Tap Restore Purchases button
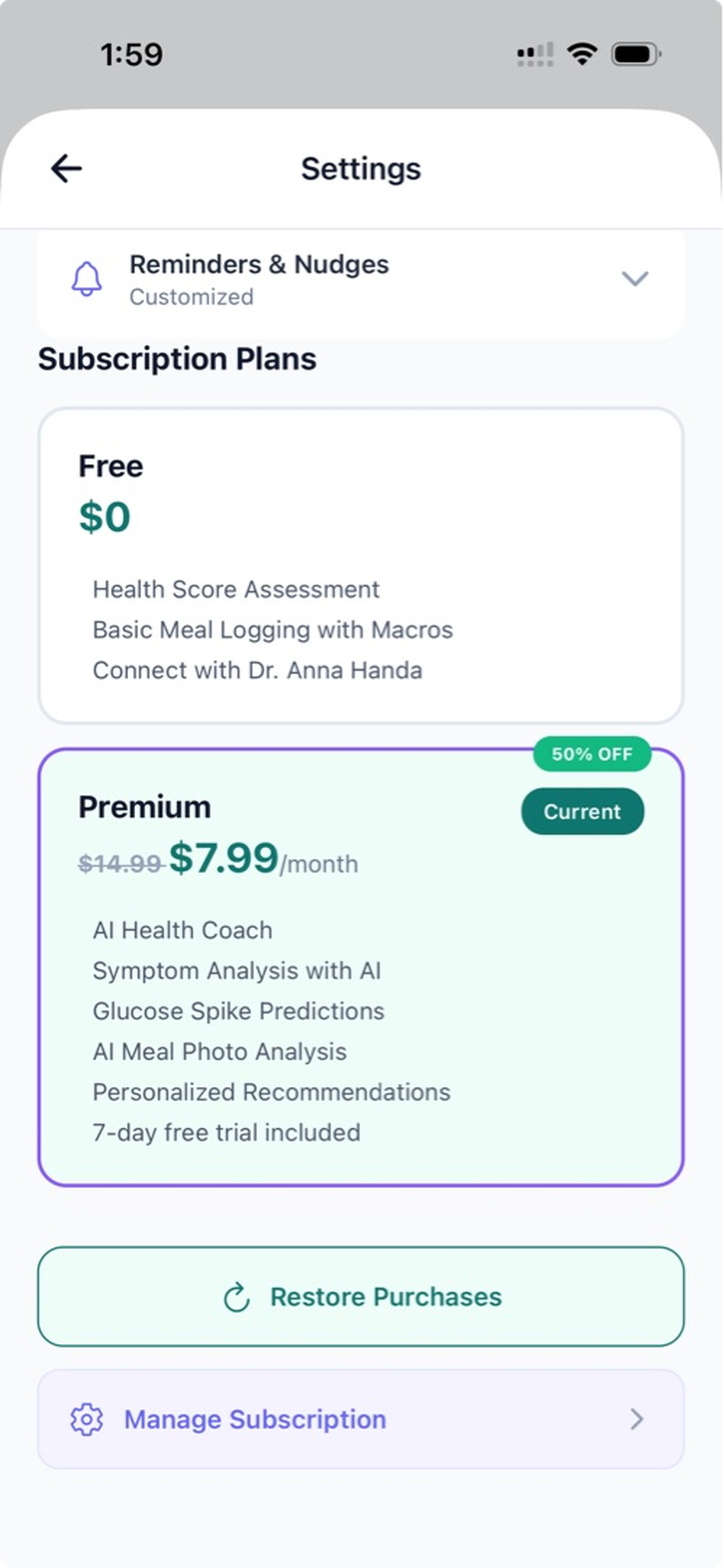This screenshot has height=1568, width=724. click(x=361, y=1297)
